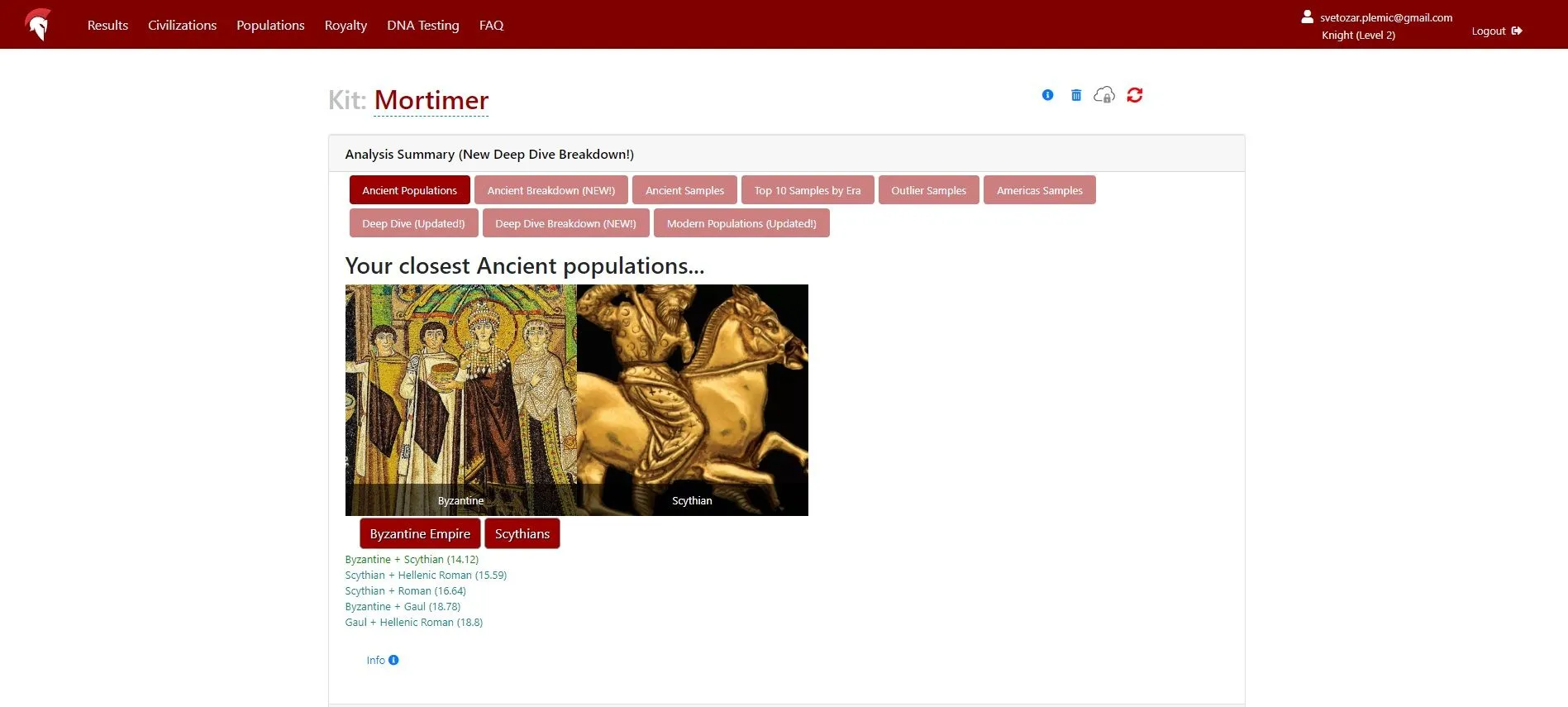
Task: Click the Scythian golden horseman image
Action: click(693, 400)
